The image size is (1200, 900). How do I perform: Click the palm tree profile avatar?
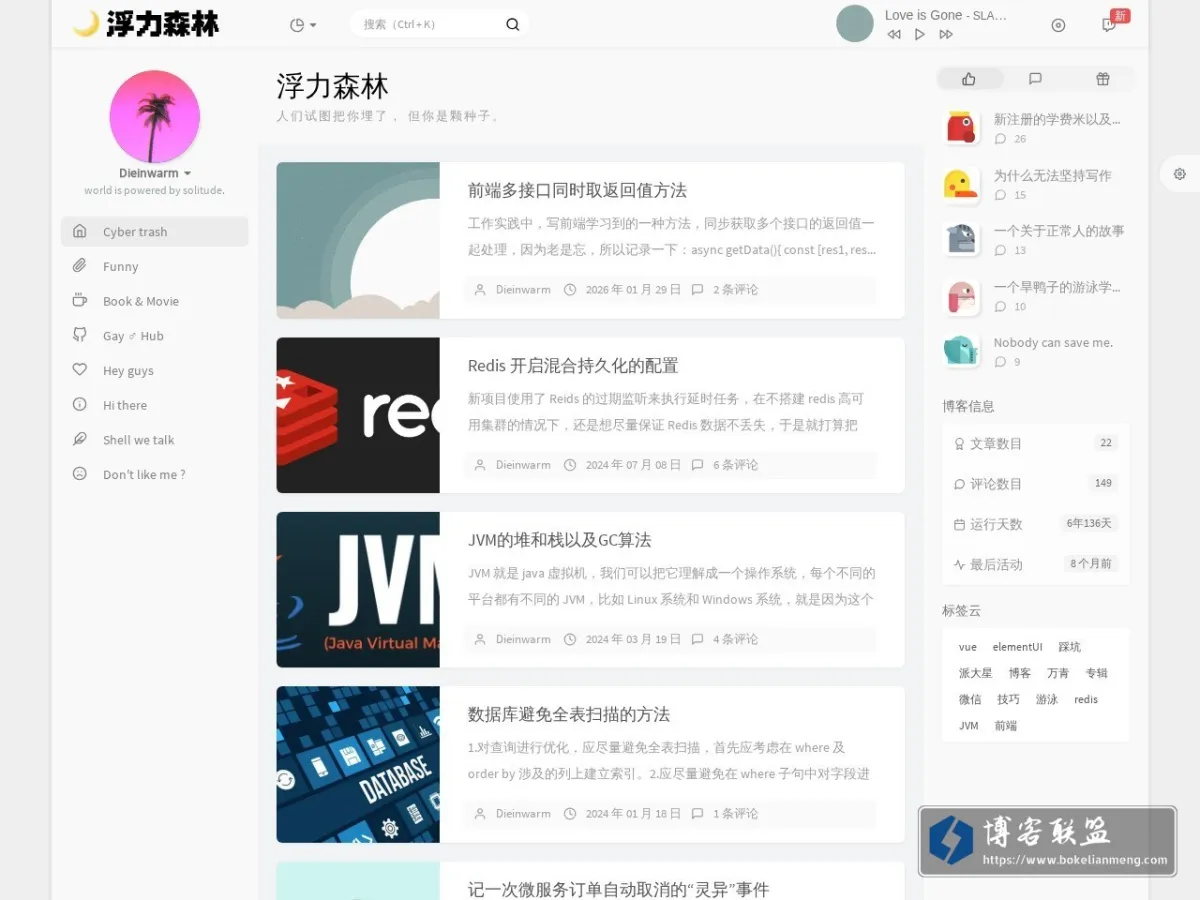154,116
